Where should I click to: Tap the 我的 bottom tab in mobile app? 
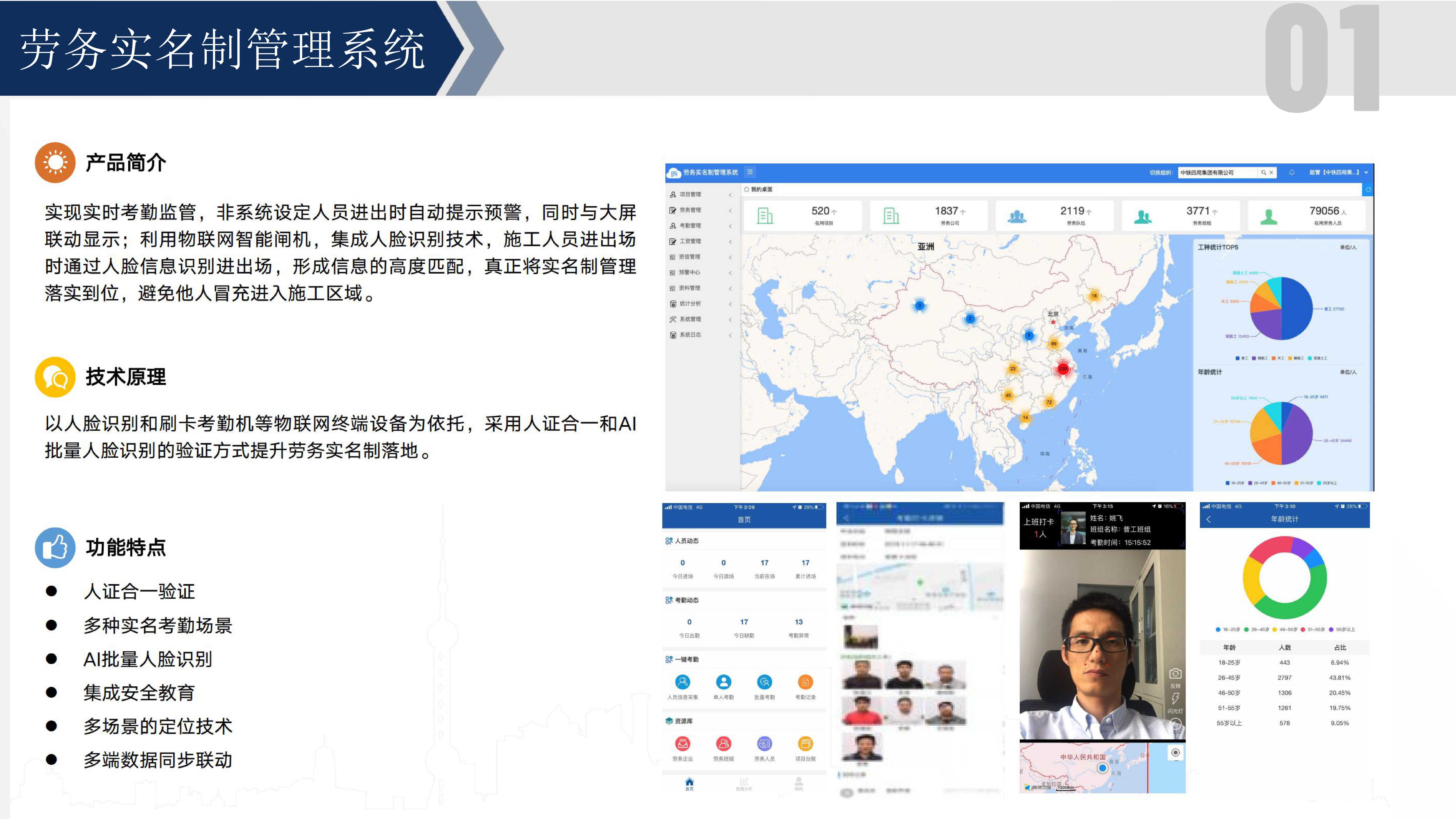[799, 784]
